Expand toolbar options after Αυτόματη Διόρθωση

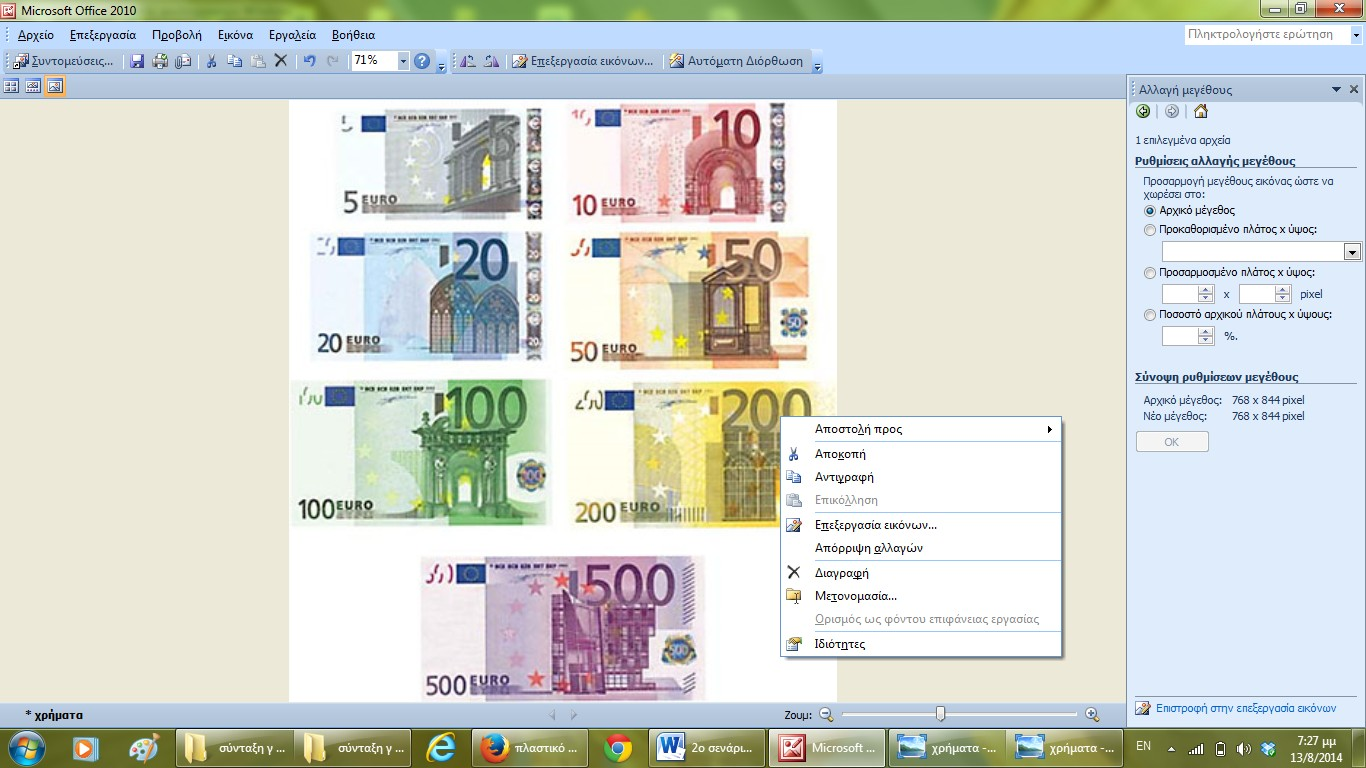point(817,66)
